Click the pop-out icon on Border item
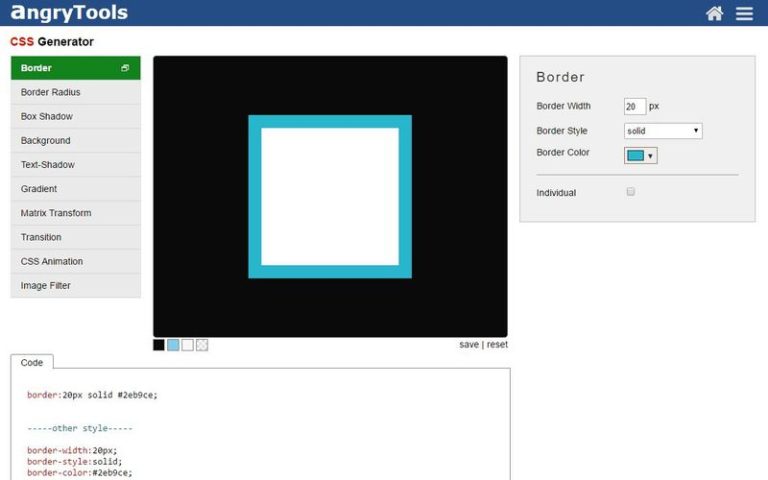The height and width of the screenshot is (480, 768). pos(125,68)
